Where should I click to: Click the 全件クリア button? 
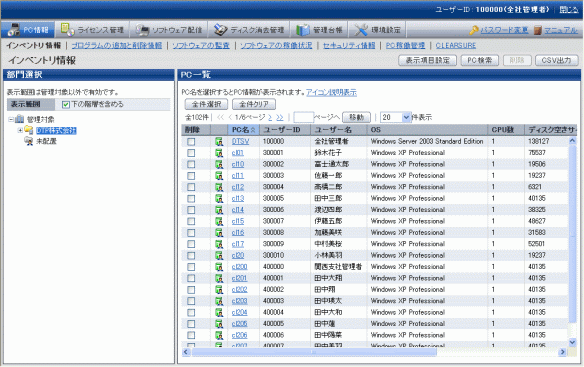[254, 104]
